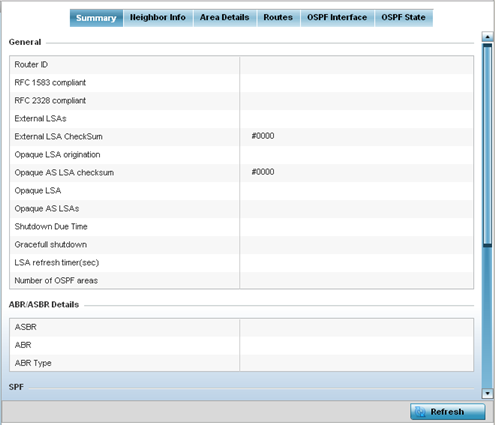Image resolution: width=495 pixels, height=425 pixels.
Task: Click the Gracefull shutdown row
Action: (241, 245)
